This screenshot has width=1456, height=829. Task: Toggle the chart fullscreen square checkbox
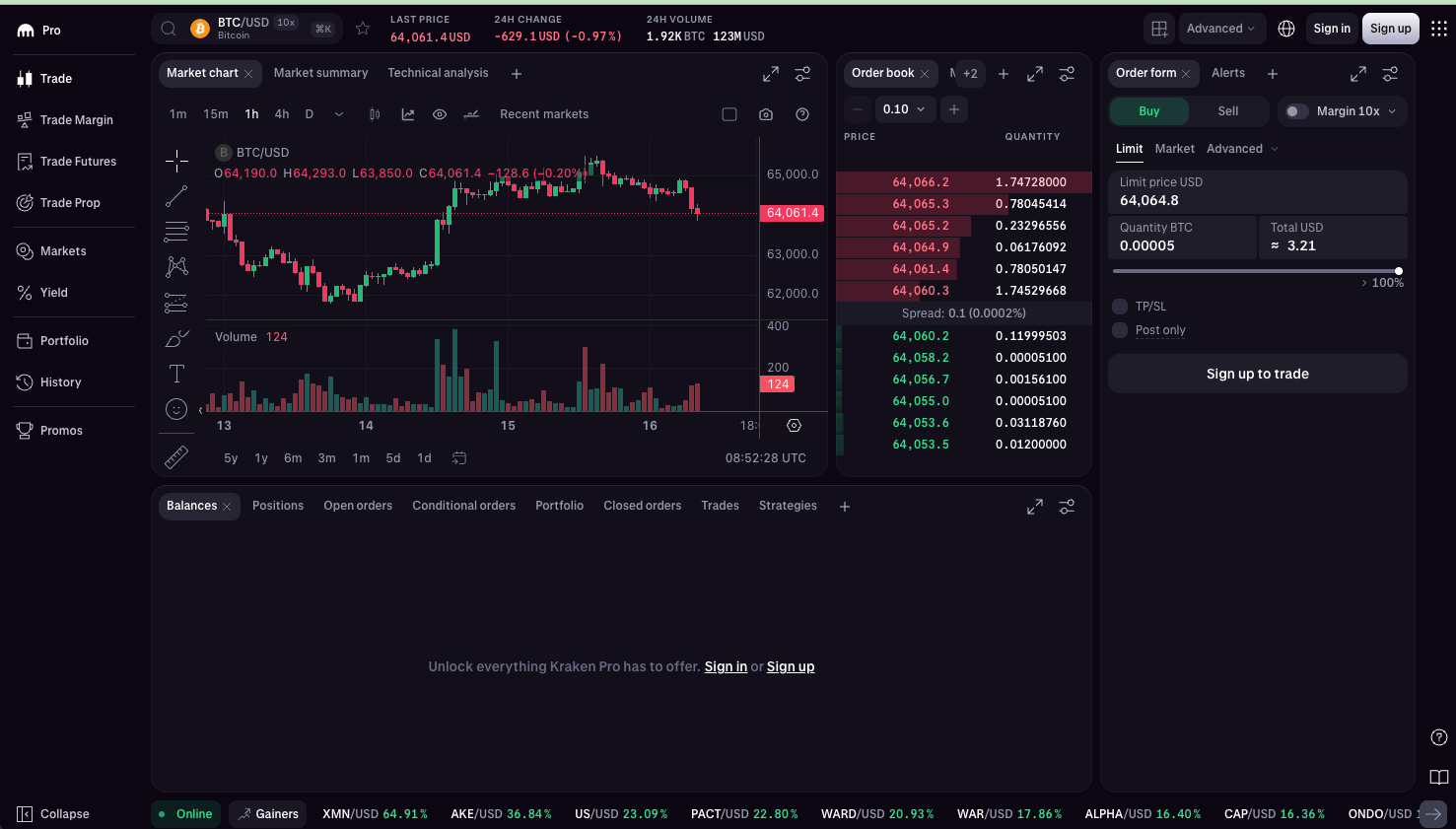coord(729,114)
